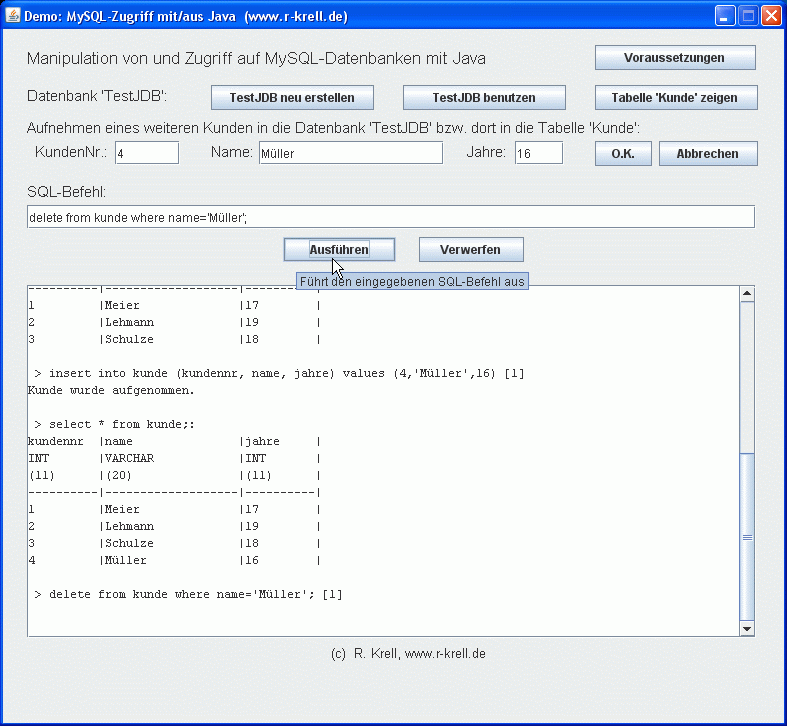787x726 pixels.
Task: Maximize the Demo MySQL-Zugriff window
Action: point(748,16)
